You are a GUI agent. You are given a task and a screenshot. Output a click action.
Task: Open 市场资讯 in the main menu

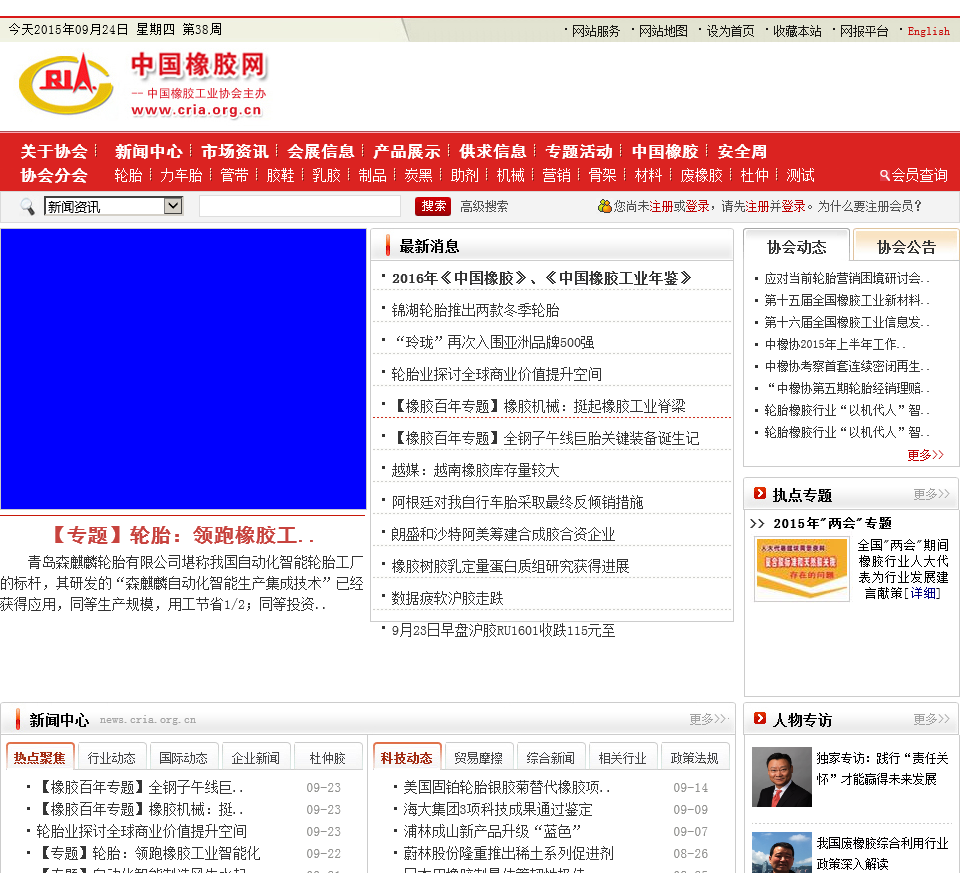point(235,151)
